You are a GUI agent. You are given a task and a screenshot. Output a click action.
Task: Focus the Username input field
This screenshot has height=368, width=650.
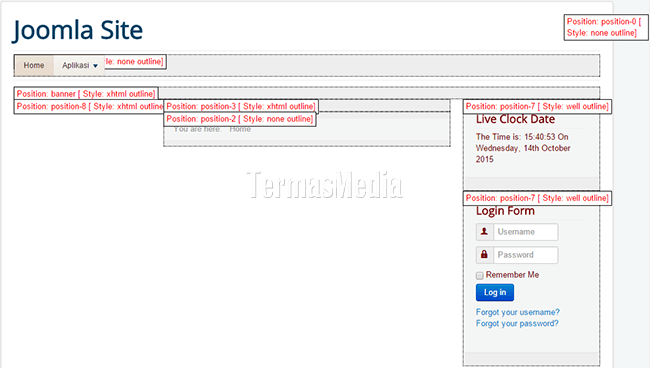526,232
